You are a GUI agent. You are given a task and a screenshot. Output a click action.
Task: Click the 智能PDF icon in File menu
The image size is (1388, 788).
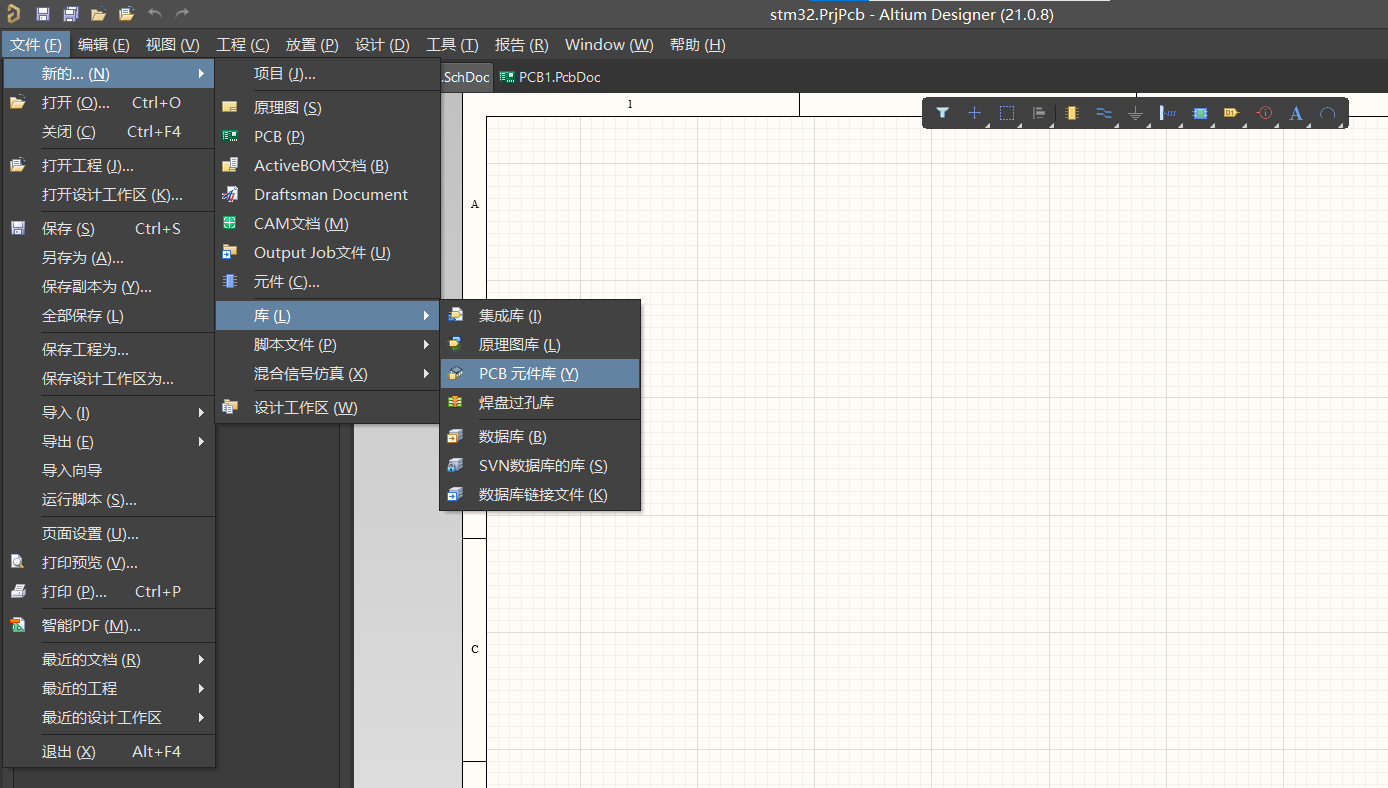tap(18, 625)
